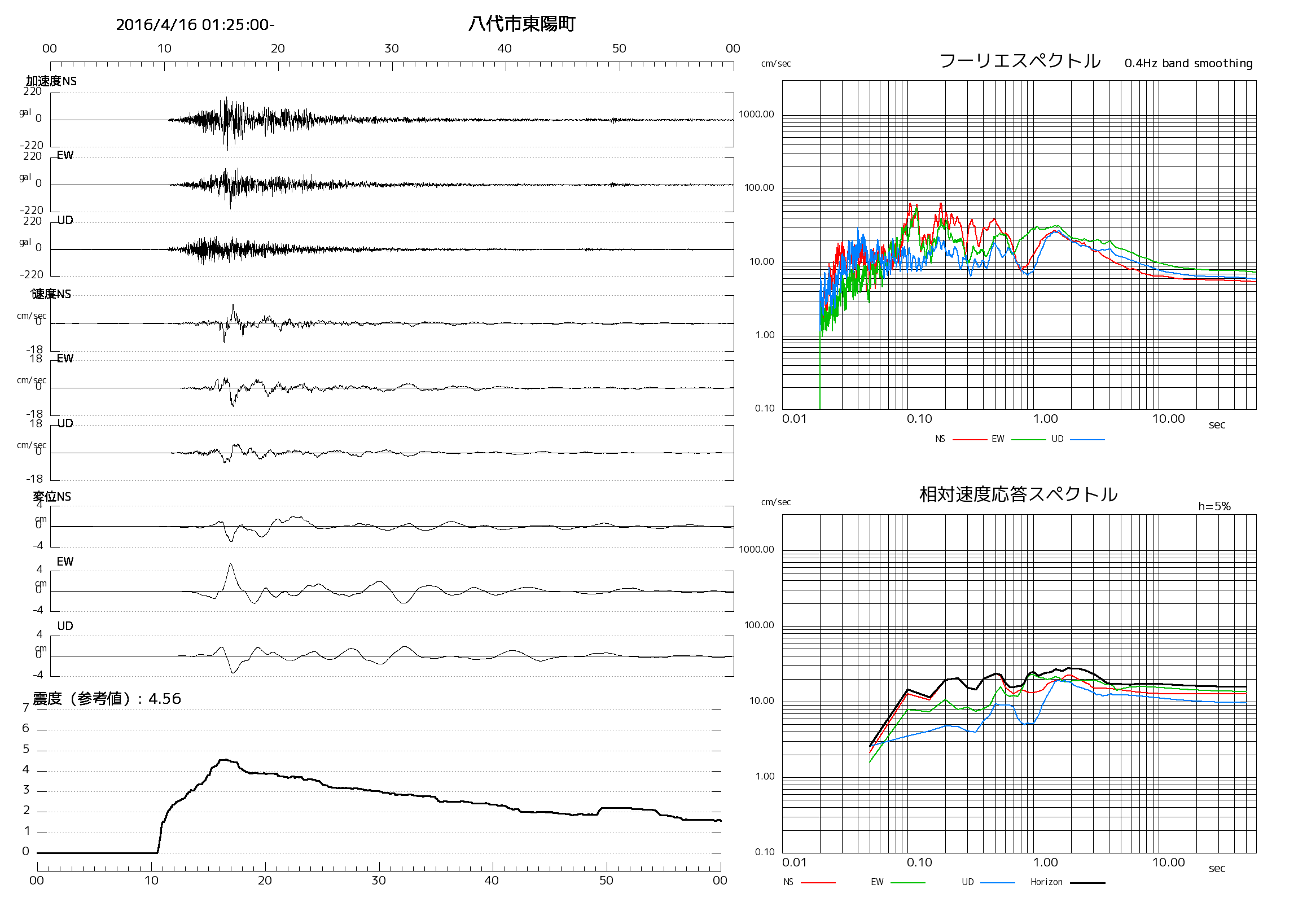Click the blue UD line in Fourier legend

[1087, 440]
